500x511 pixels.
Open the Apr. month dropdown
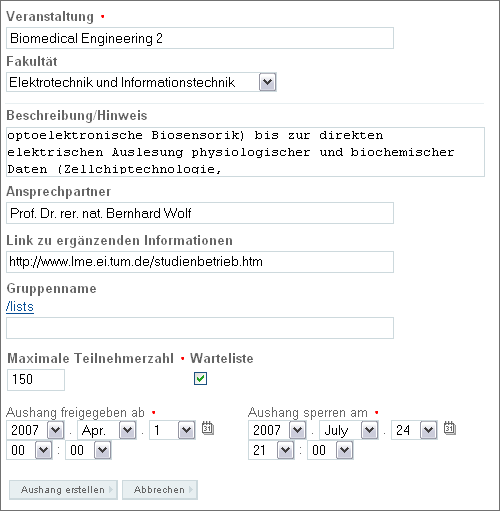(107, 430)
